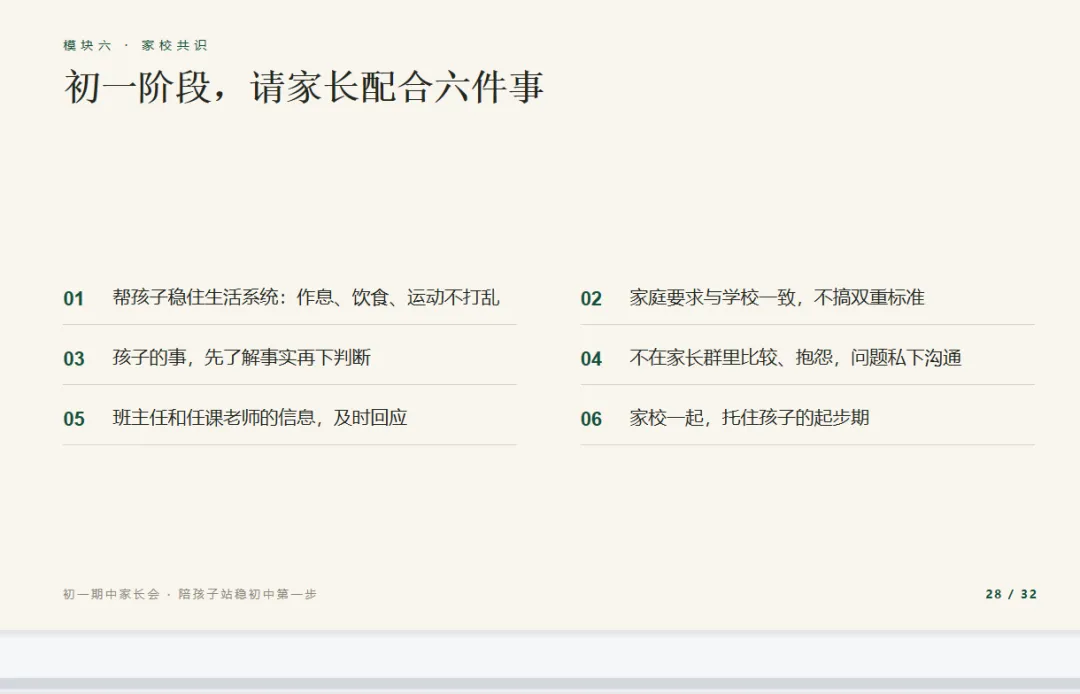Click the header label 模块六 · 家校共识
Screen dimensions: 1080x694
click(x=135, y=45)
